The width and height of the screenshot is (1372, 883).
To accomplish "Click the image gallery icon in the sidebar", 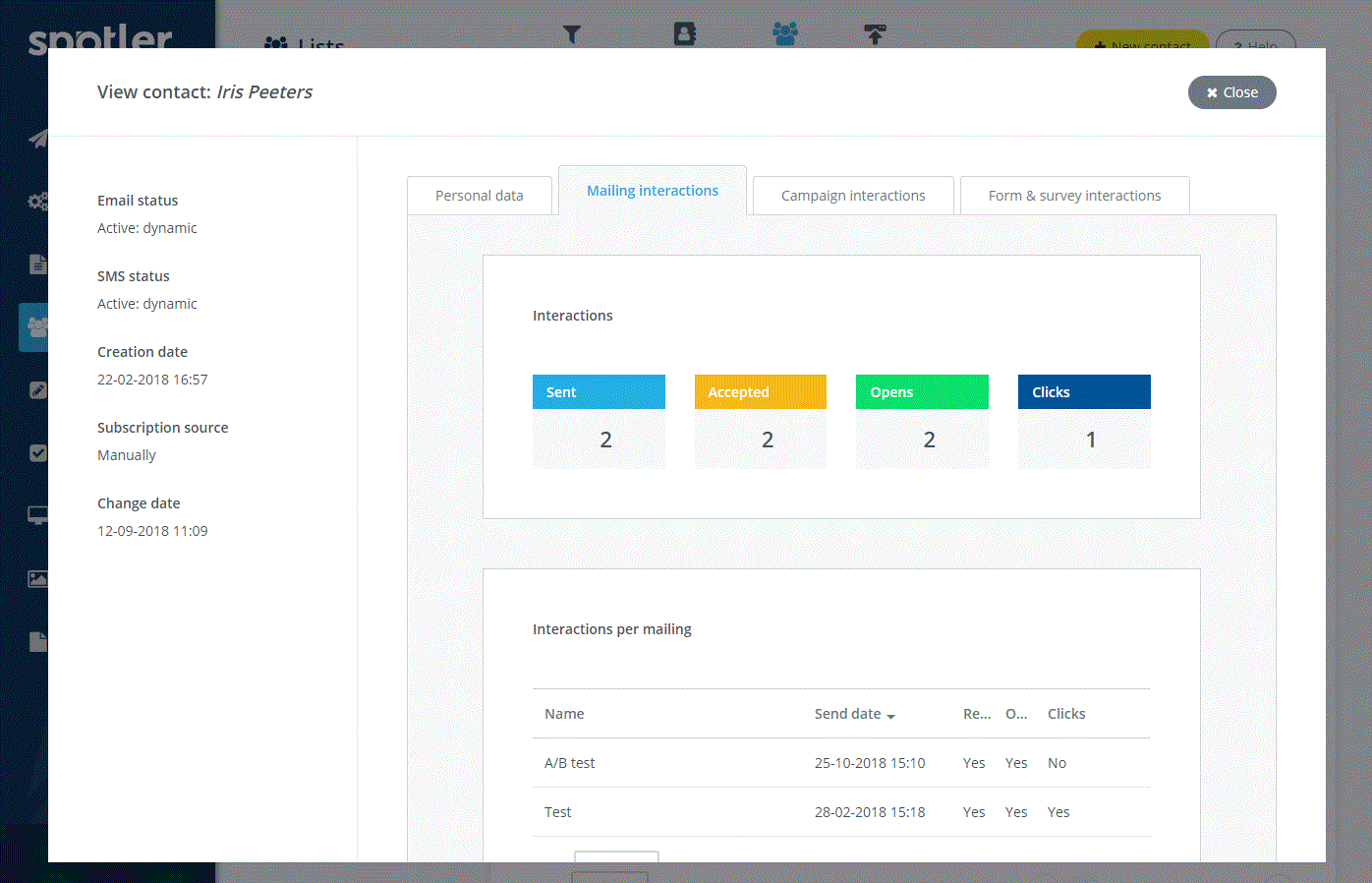I will click(x=37, y=578).
